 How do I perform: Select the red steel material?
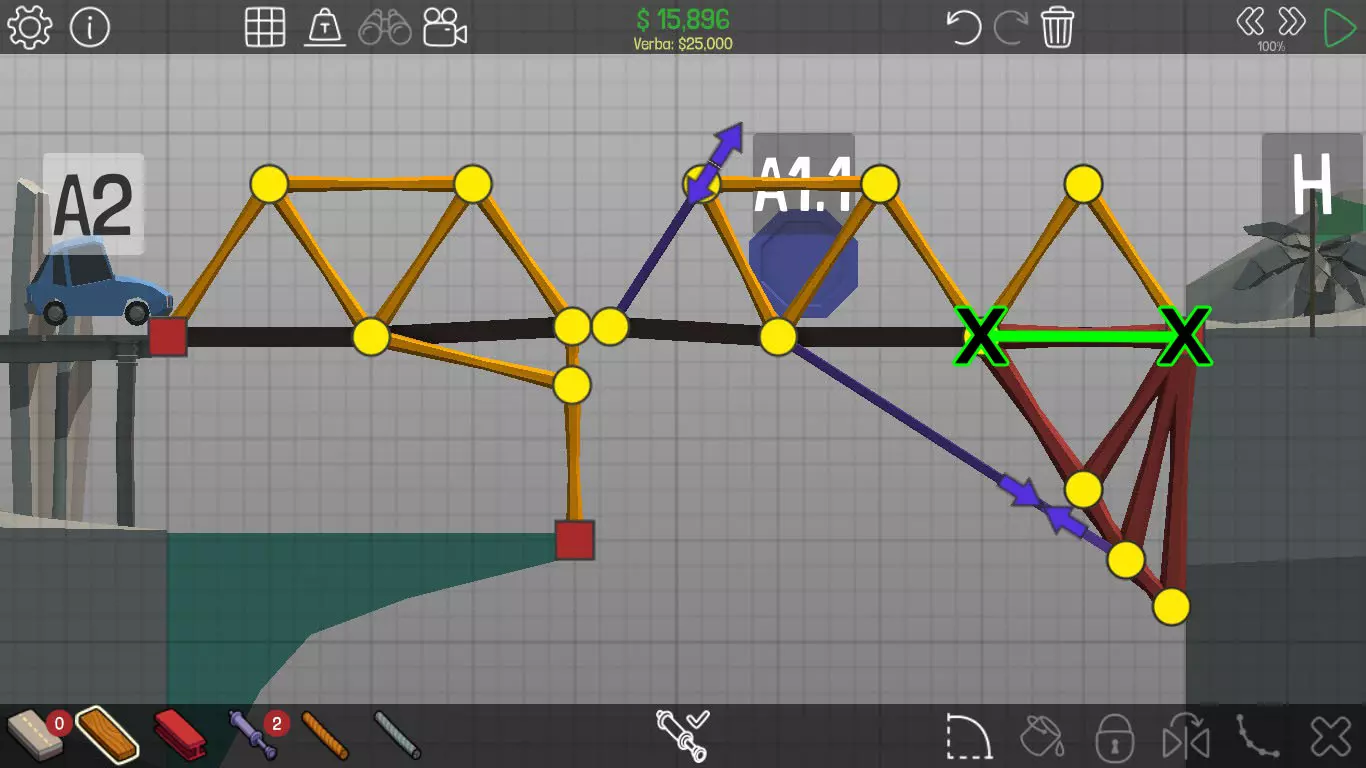(181, 736)
